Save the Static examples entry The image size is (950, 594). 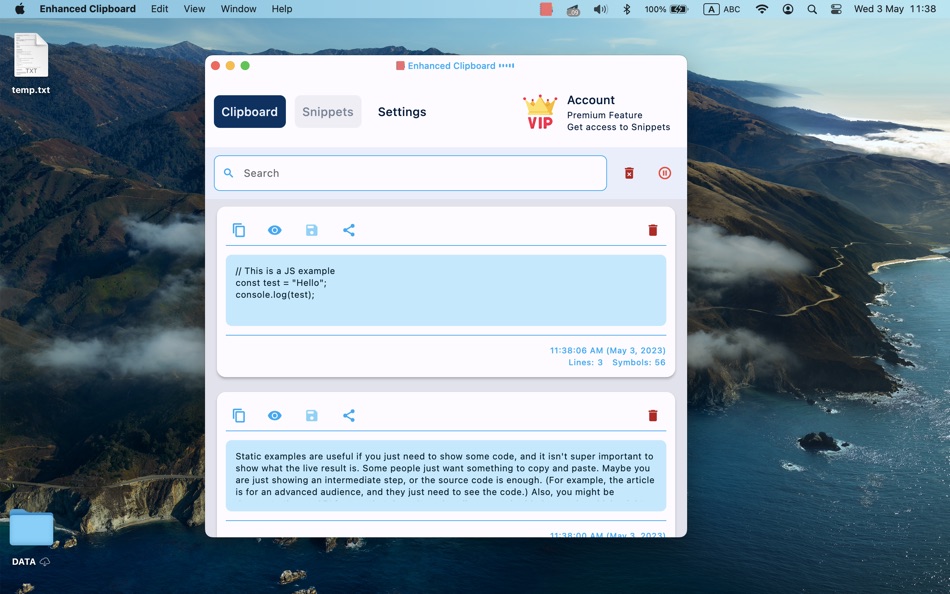[311, 416]
